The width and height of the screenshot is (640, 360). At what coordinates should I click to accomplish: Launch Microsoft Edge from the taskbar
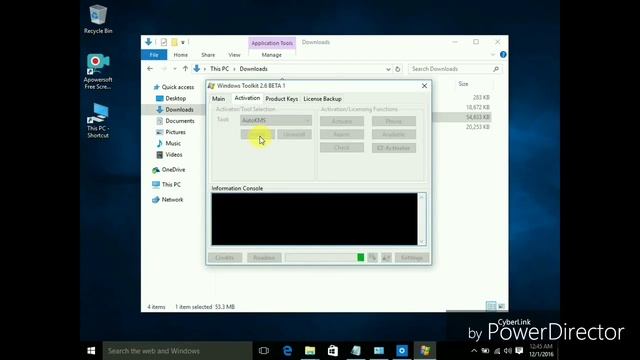point(287,351)
